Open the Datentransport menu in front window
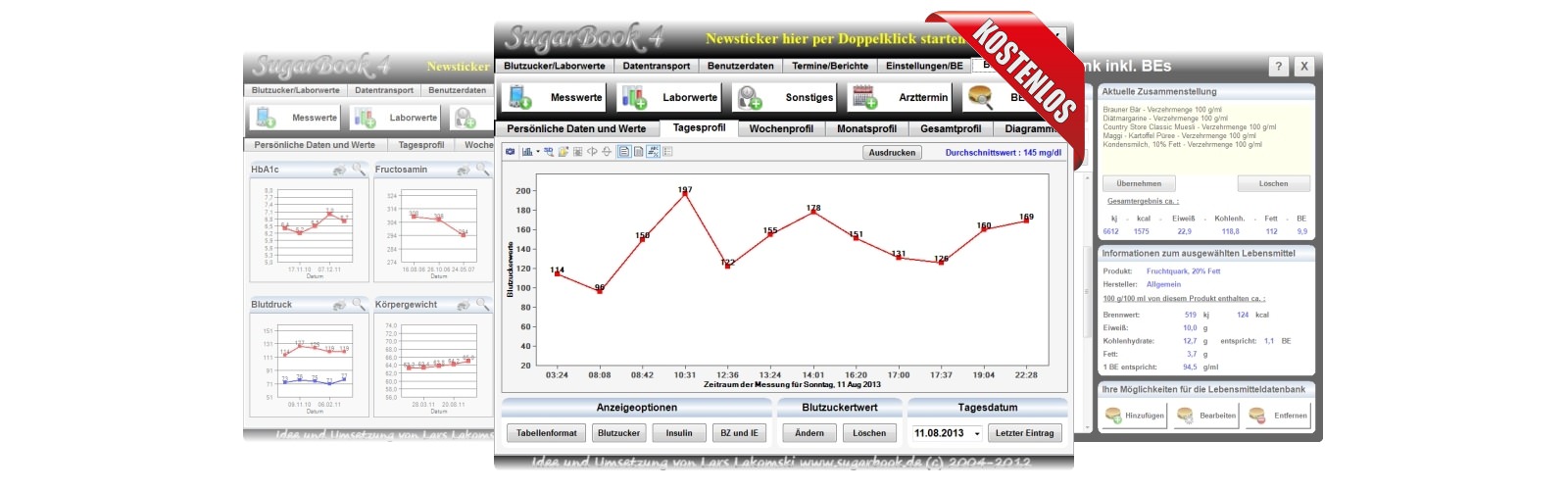 click(657, 66)
